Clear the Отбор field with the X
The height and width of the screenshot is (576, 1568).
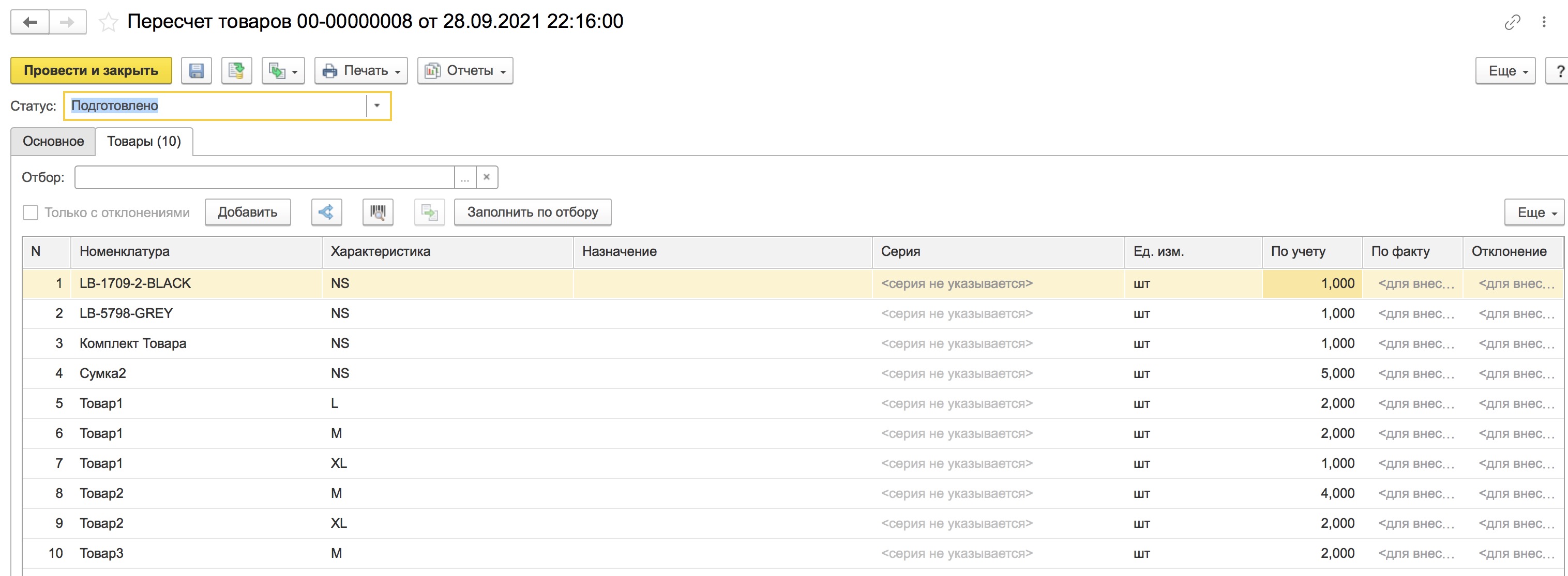[x=486, y=177]
